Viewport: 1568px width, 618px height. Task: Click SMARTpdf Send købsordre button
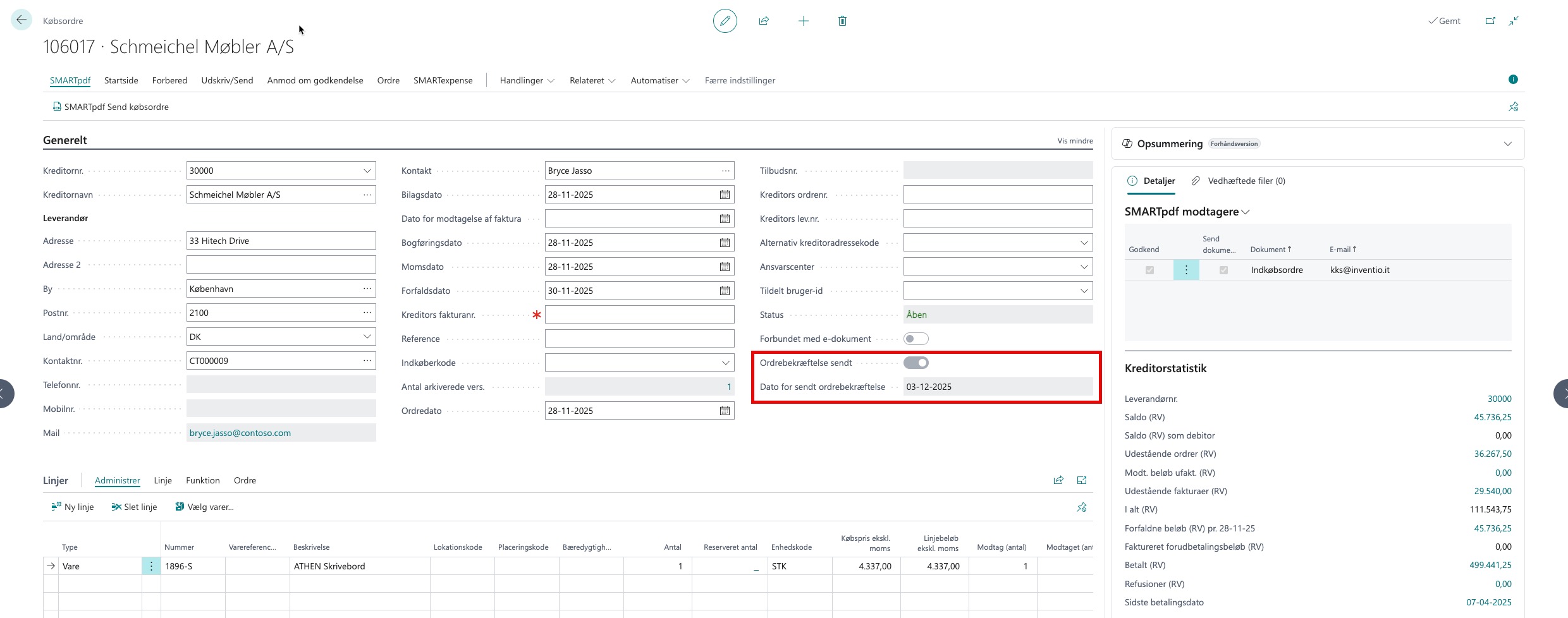(111, 107)
